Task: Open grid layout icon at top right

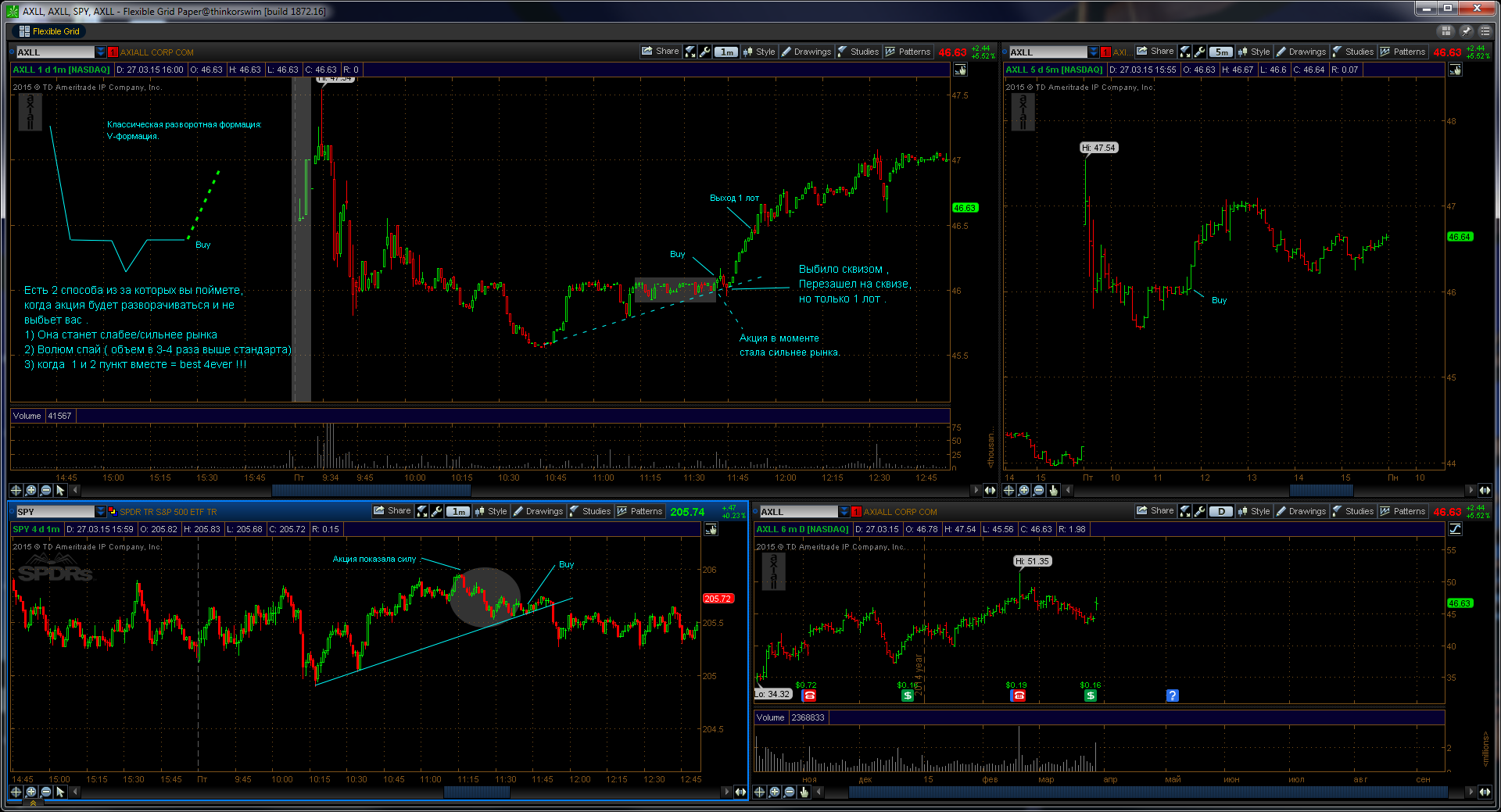Action: [x=1446, y=31]
